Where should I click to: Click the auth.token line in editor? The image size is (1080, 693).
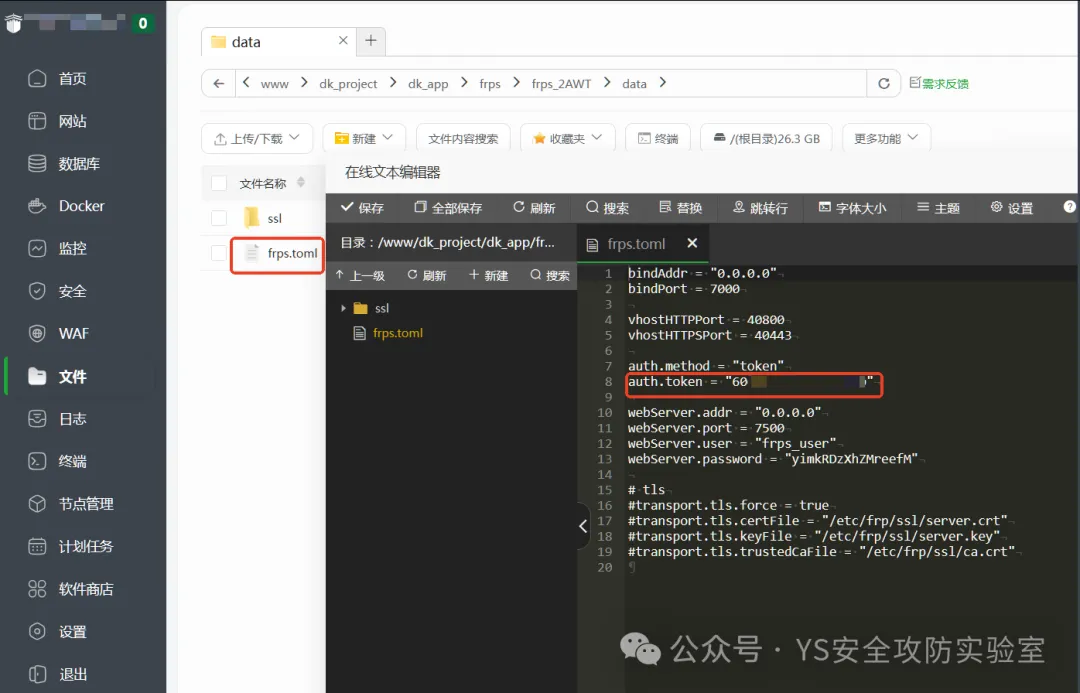751,382
